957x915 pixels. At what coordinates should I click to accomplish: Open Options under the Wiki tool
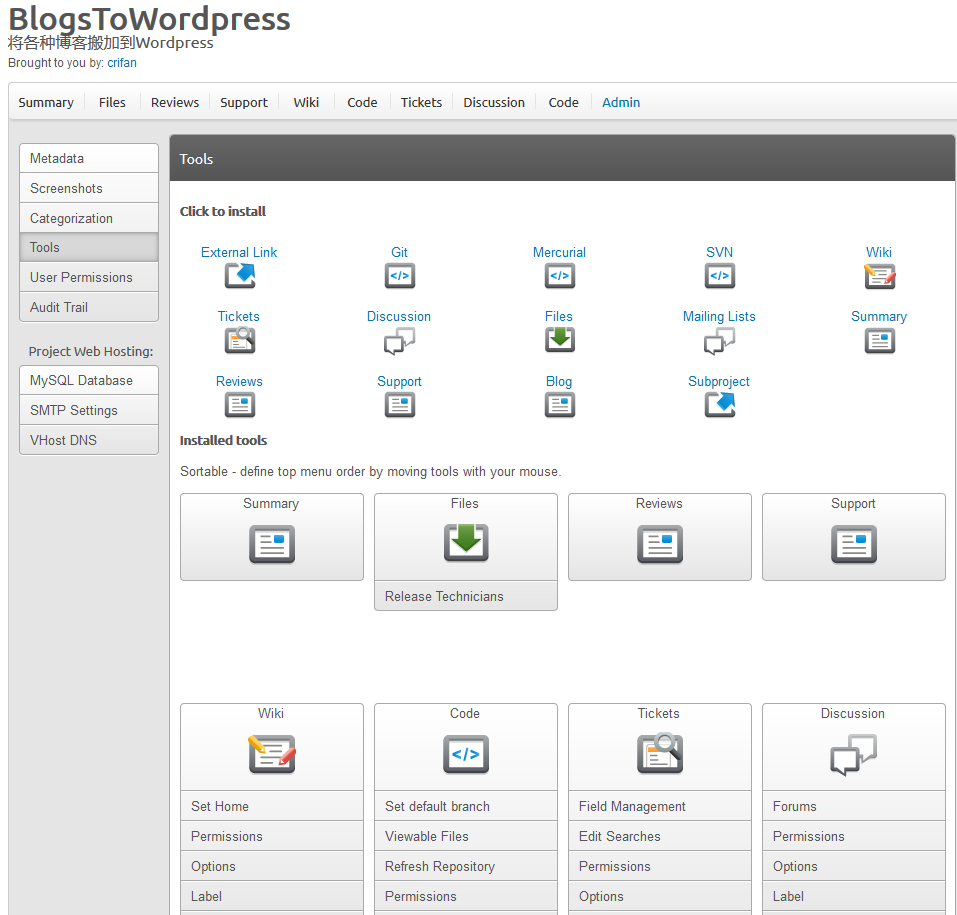click(272, 866)
